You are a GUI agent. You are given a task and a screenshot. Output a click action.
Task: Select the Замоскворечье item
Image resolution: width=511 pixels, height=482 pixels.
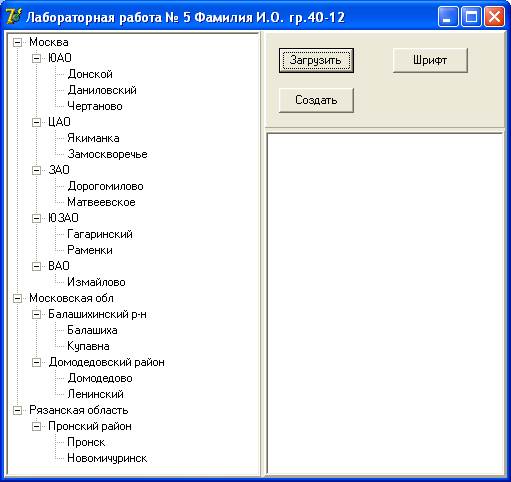[x=107, y=154]
